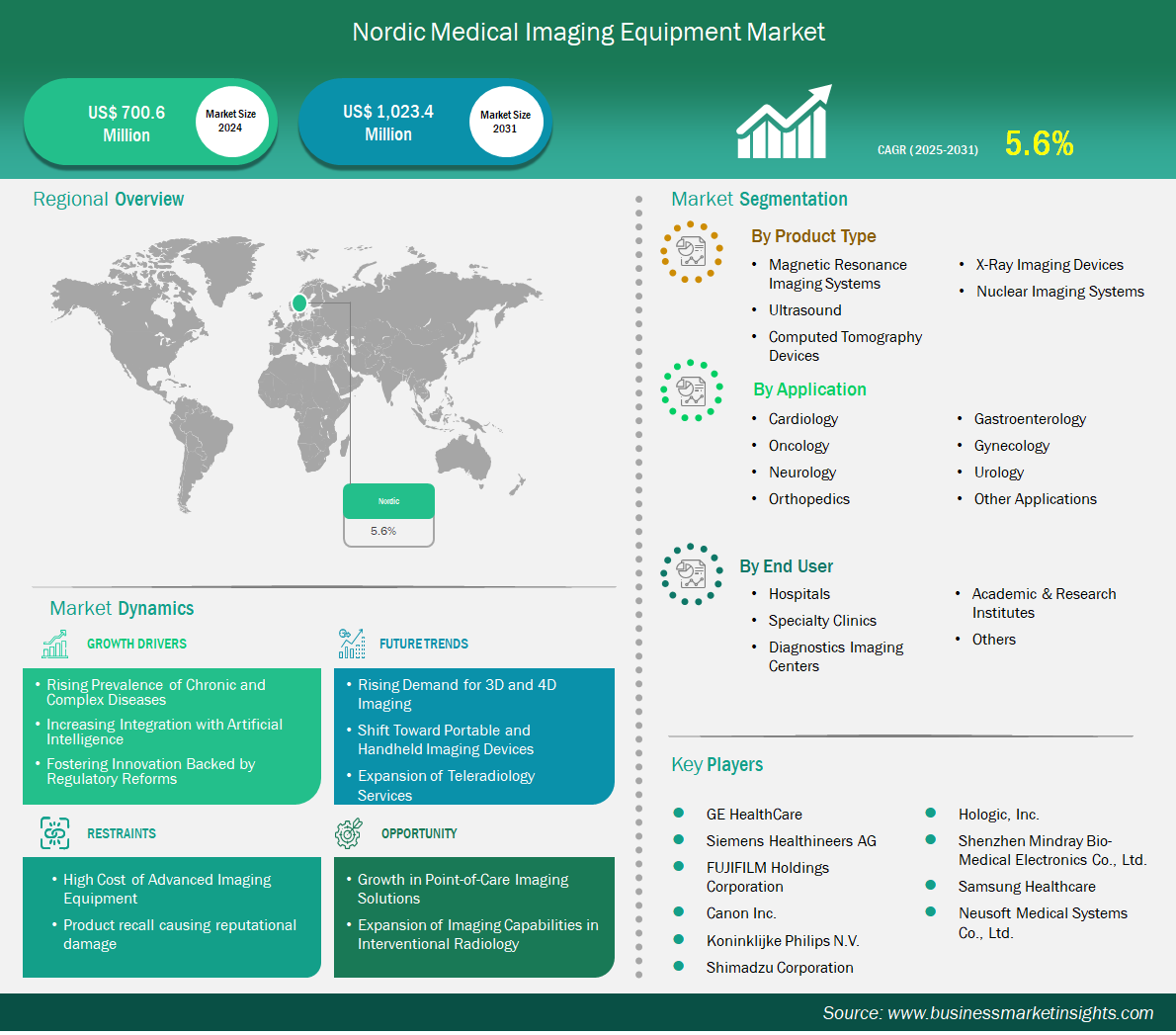Select the GE HealthCare key player bullet

[x=679, y=814]
